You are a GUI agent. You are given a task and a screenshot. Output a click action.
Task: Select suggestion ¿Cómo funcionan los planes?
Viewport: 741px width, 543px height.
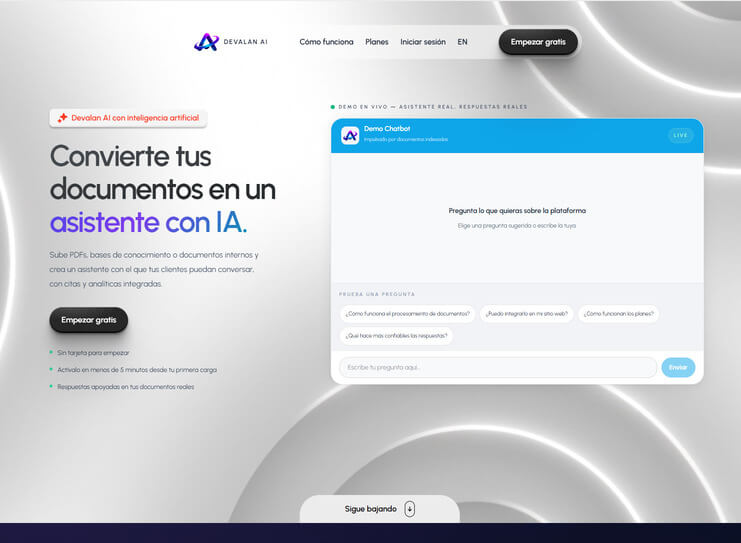618,314
